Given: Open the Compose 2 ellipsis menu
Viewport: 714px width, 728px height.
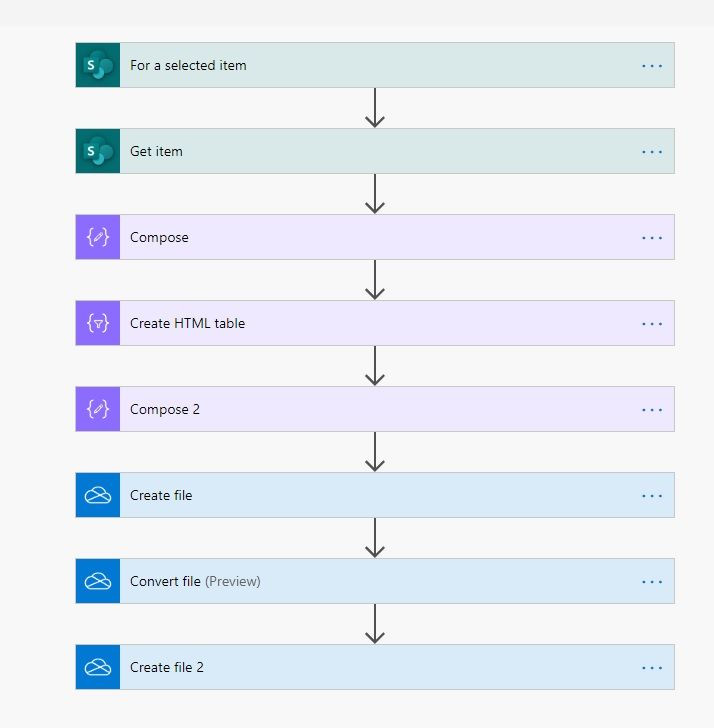Looking at the screenshot, I should tap(652, 410).
